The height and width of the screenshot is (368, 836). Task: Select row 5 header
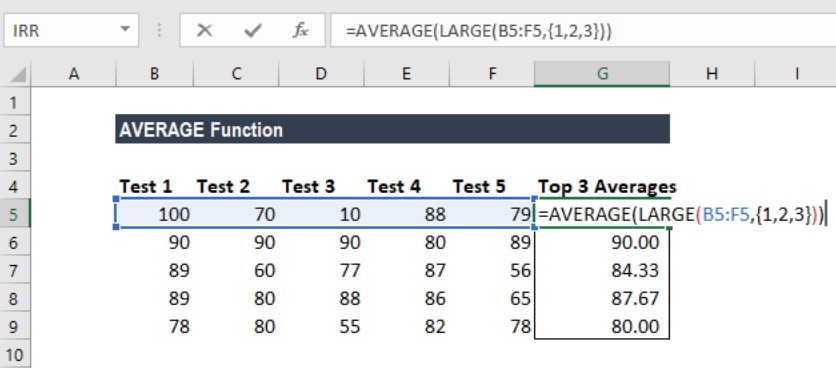(x=15, y=214)
